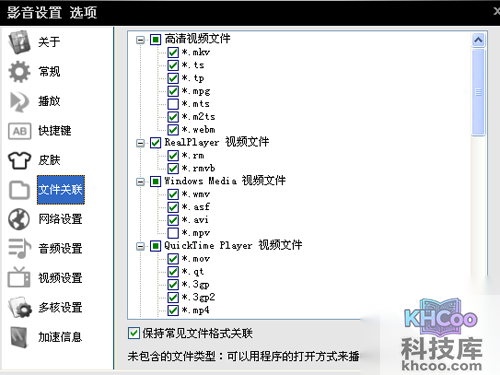Image resolution: width=500 pixels, height=375 pixels.
Task: Click the globe icon for 网络设置
Action: click(19, 219)
